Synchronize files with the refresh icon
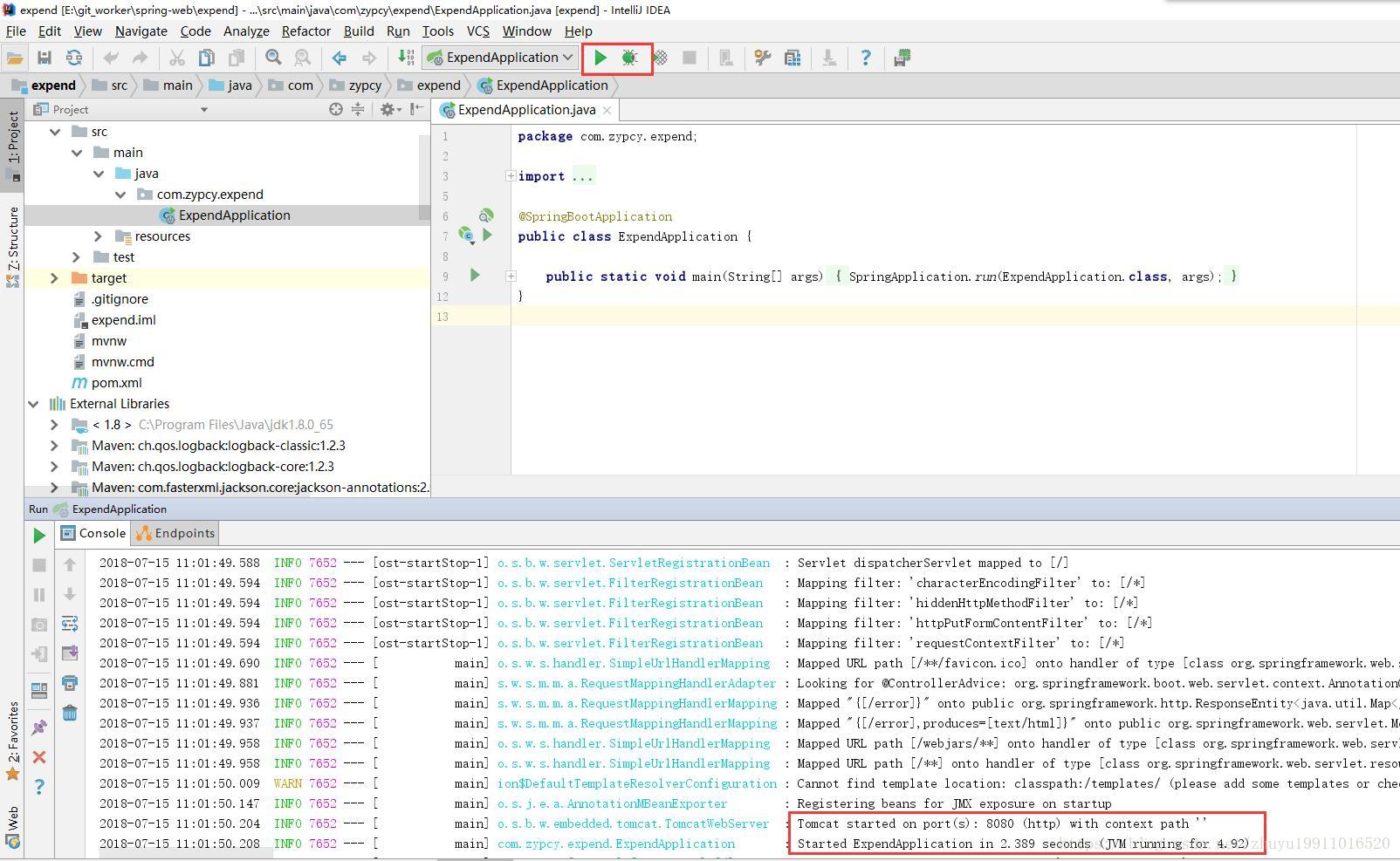The image size is (1400, 861). (74, 58)
